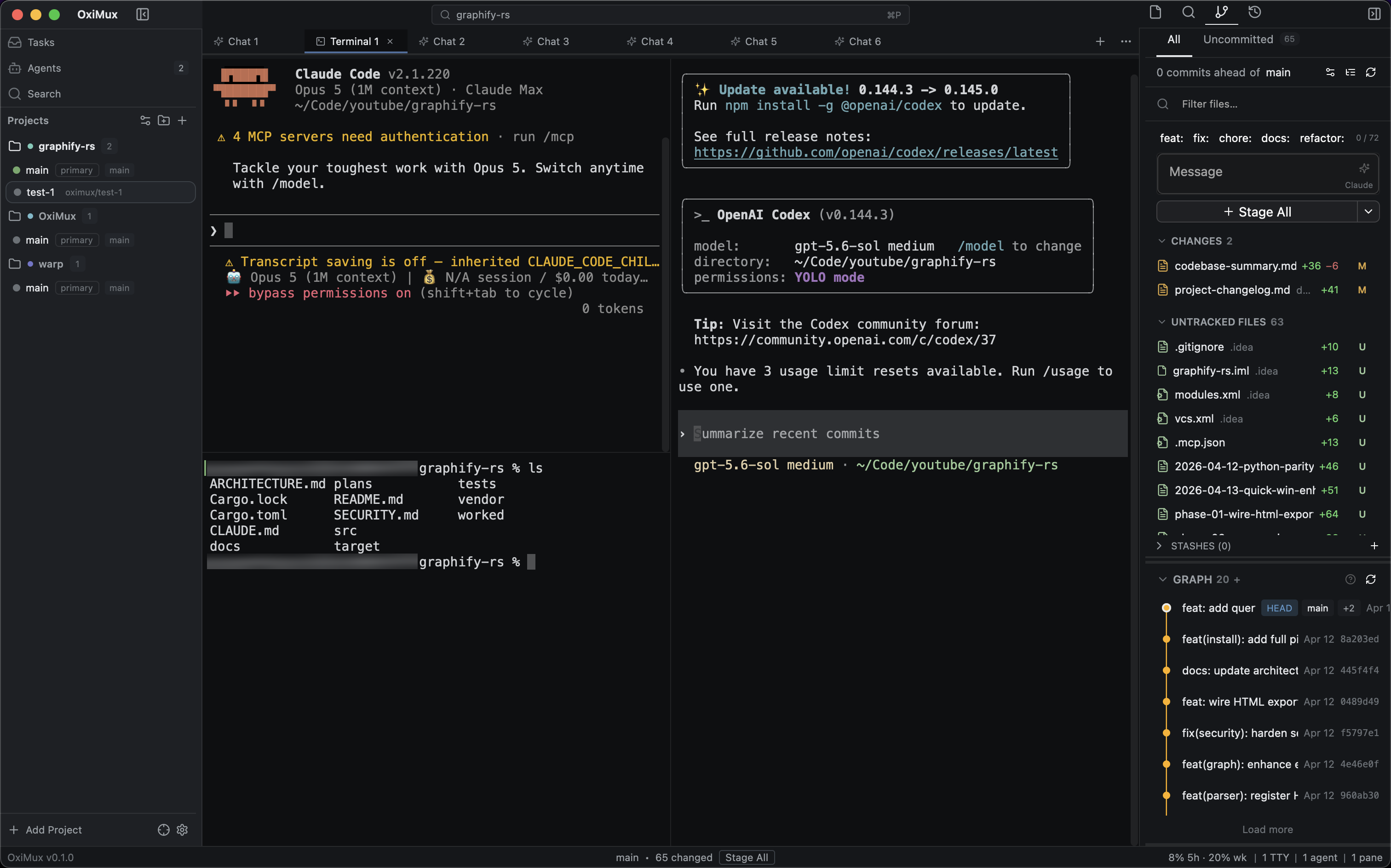Select the test-1 worktree row
1391x868 pixels.
(x=100, y=192)
